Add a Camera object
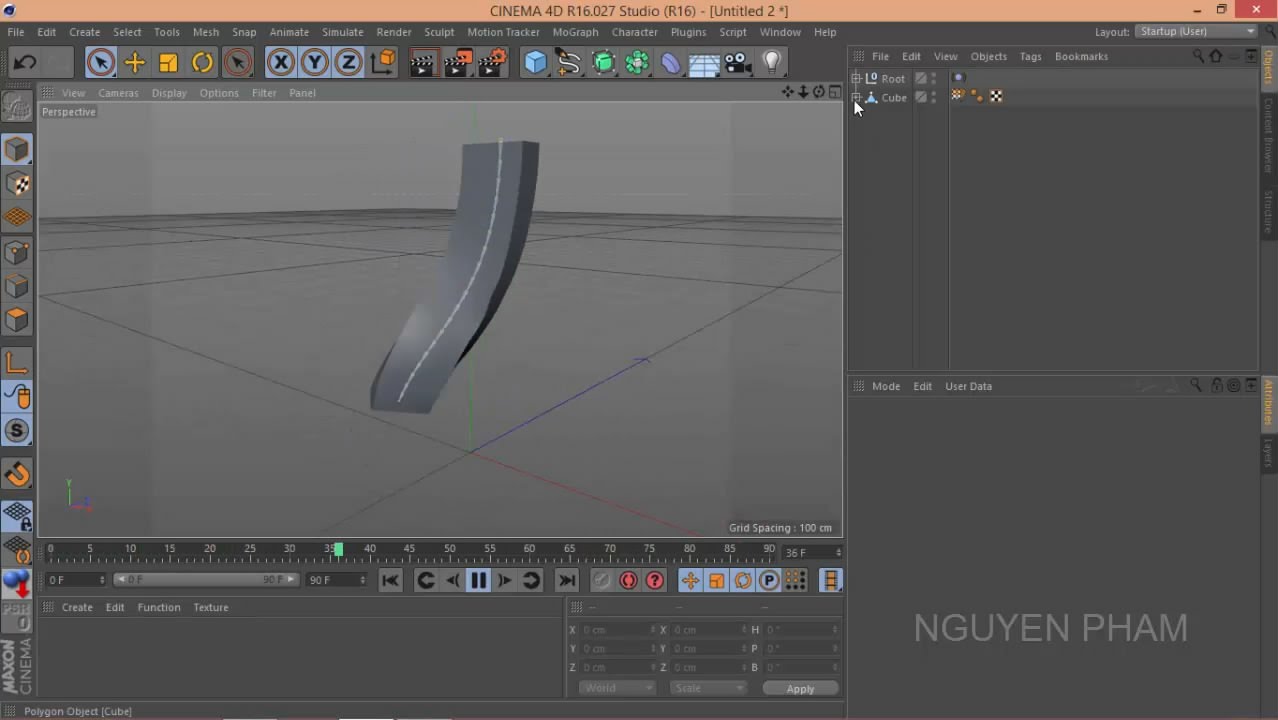Image resolution: width=1278 pixels, height=720 pixels. 738,63
